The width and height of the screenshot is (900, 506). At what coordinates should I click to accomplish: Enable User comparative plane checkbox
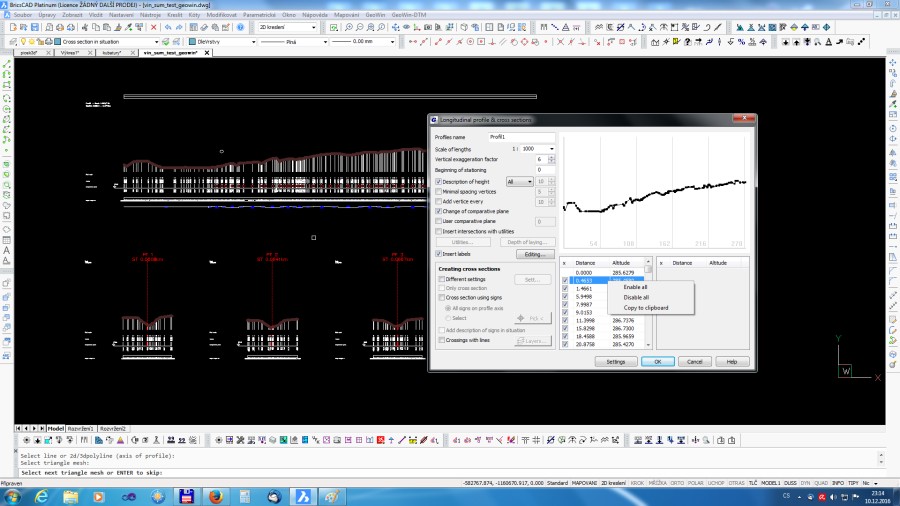tap(439, 221)
